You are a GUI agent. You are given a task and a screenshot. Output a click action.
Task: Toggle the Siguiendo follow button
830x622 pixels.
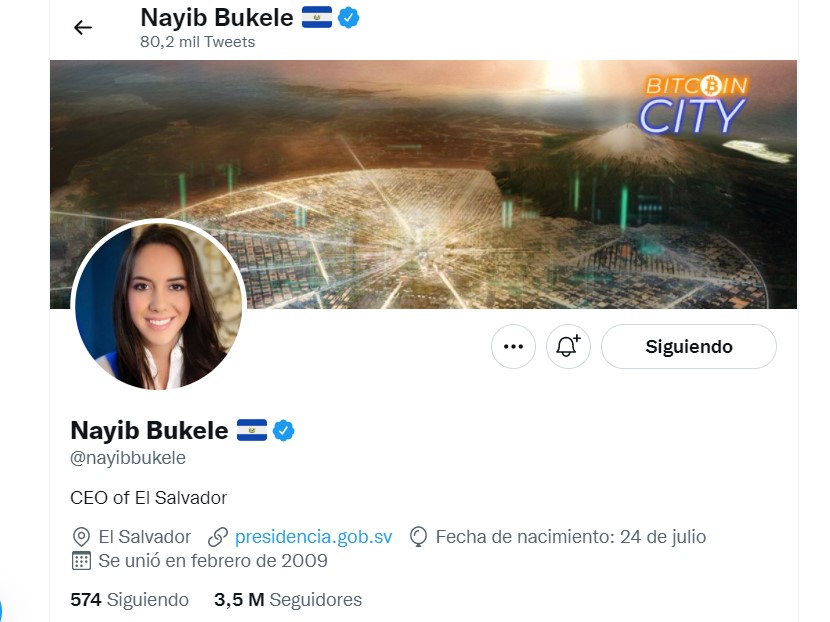click(x=689, y=347)
